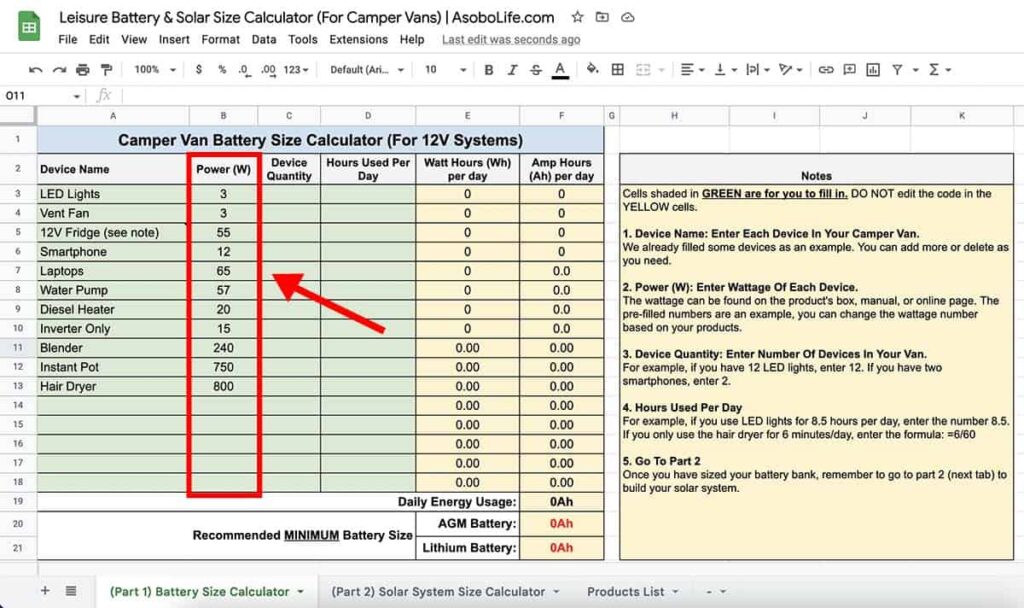Viewport: 1024px width, 608px height.
Task: Open the functions sigma menu
Action: tap(939, 69)
